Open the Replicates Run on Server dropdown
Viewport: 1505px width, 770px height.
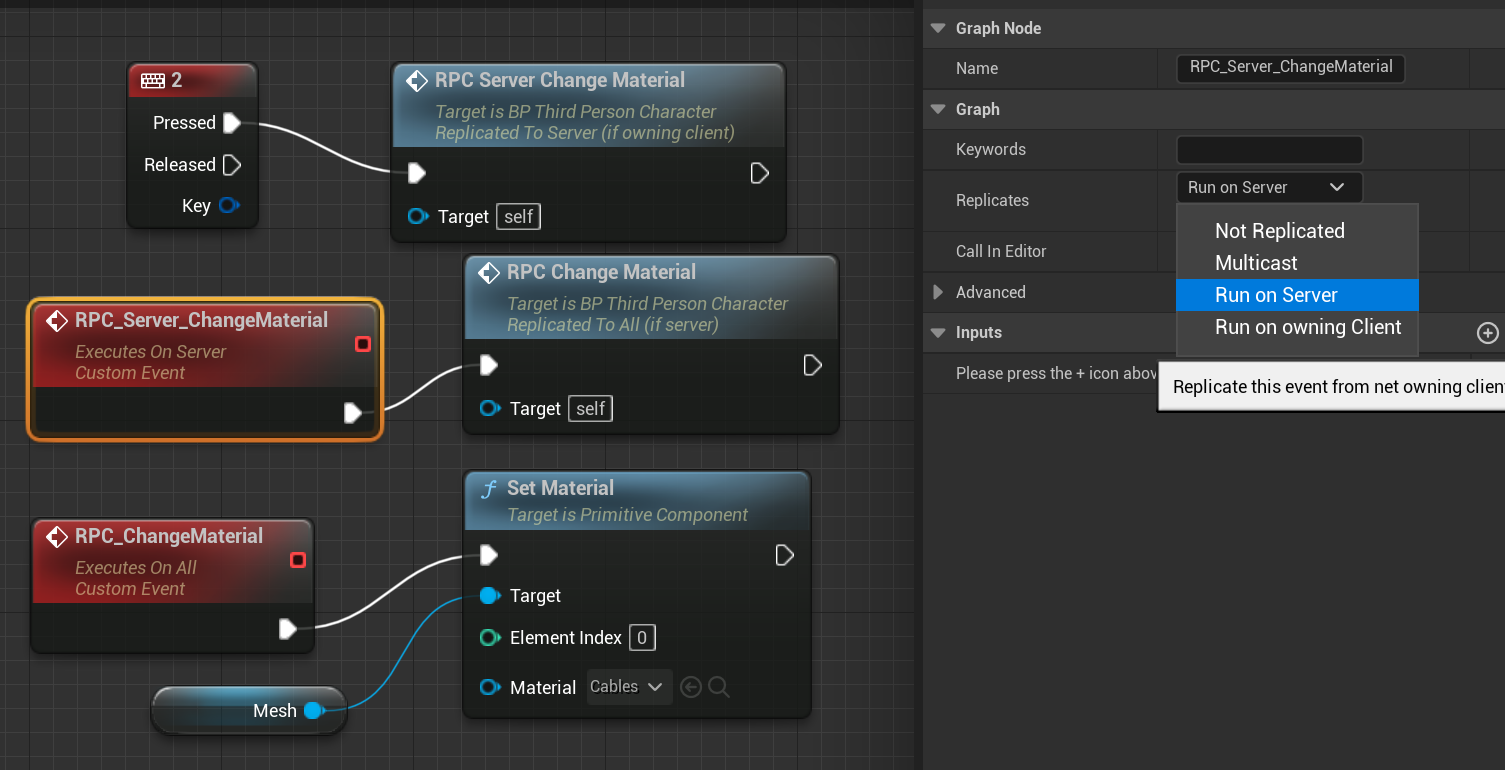1269,187
